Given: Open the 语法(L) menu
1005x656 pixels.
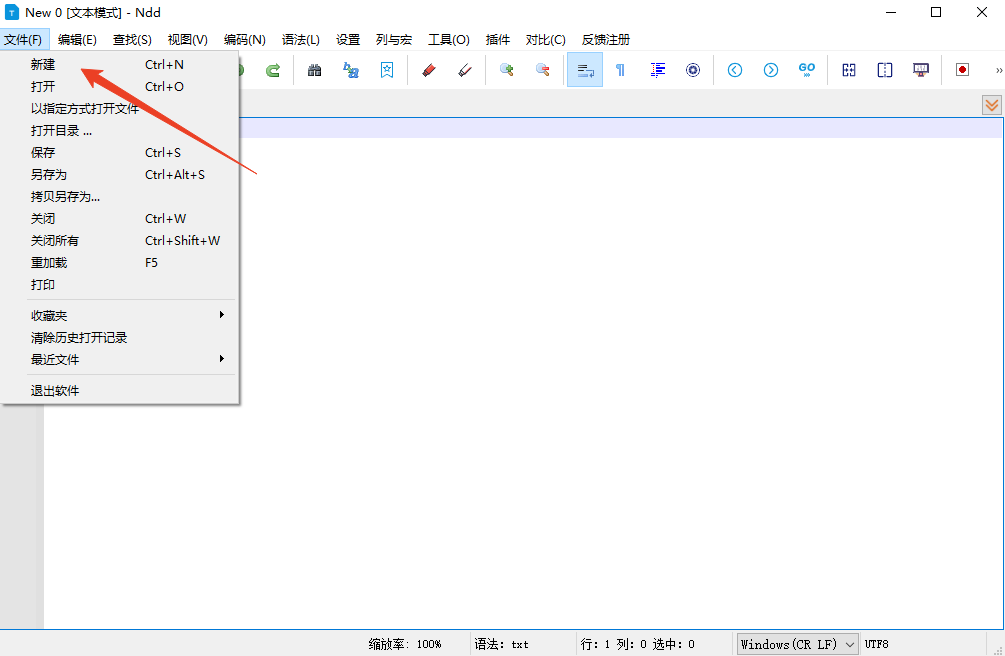Looking at the screenshot, I should pyautogui.click(x=301, y=40).
